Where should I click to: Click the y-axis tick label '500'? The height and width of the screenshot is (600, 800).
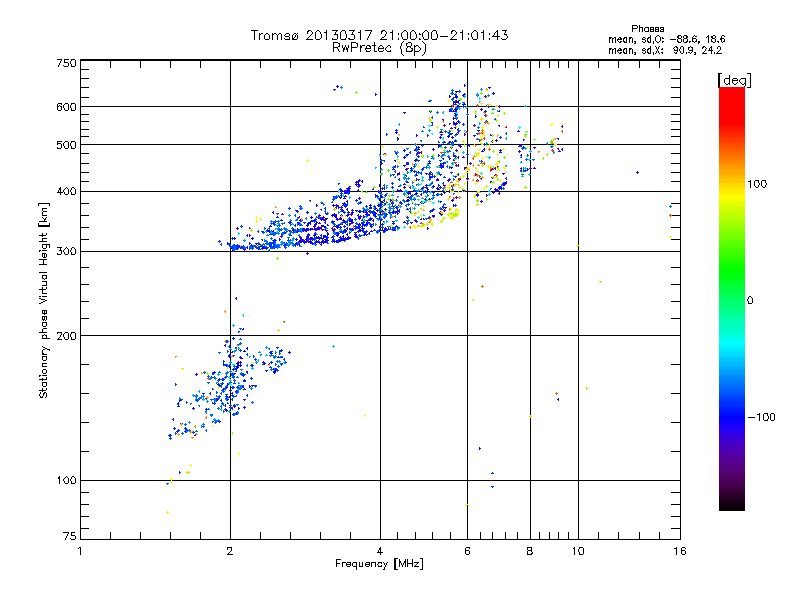(66, 145)
